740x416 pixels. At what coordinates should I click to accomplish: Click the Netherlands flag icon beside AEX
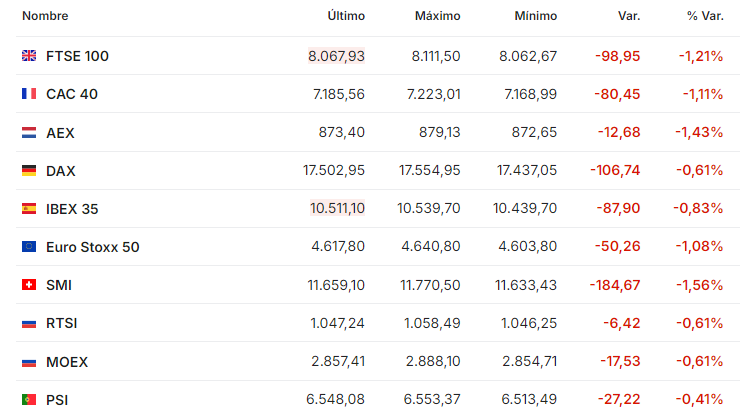[x=29, y=132]
